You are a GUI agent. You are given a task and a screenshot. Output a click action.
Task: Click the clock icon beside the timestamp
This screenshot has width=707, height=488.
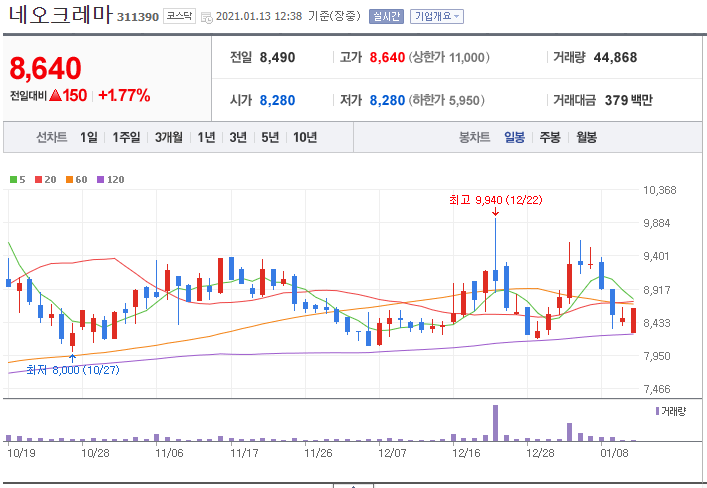point(207,17)
